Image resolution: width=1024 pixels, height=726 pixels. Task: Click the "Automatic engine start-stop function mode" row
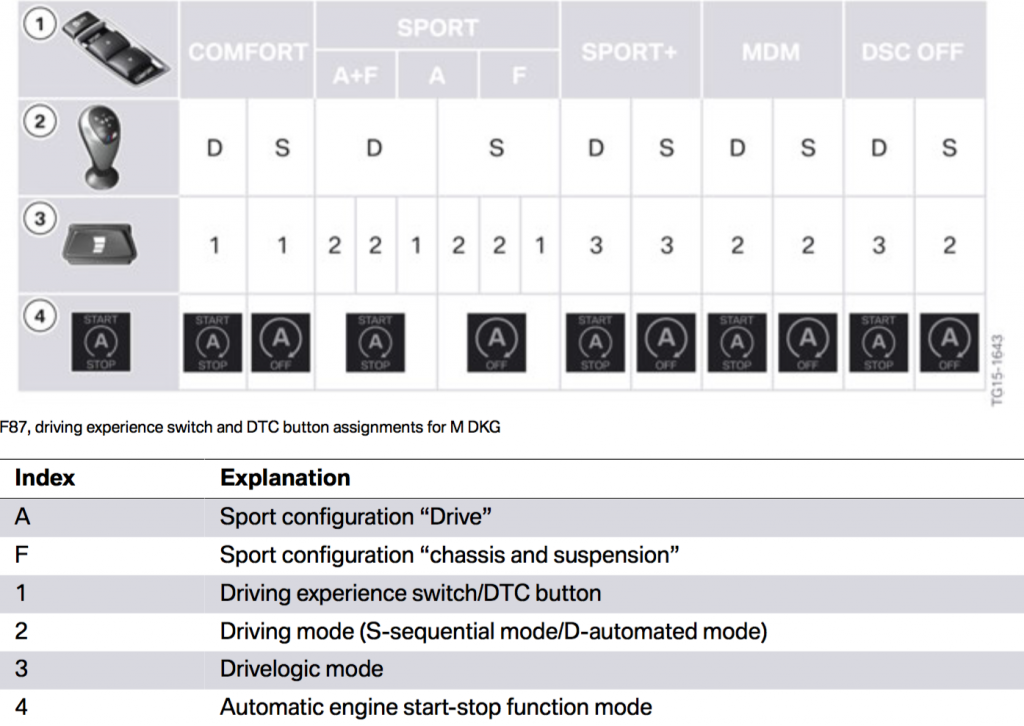click(x=435, y=707)
